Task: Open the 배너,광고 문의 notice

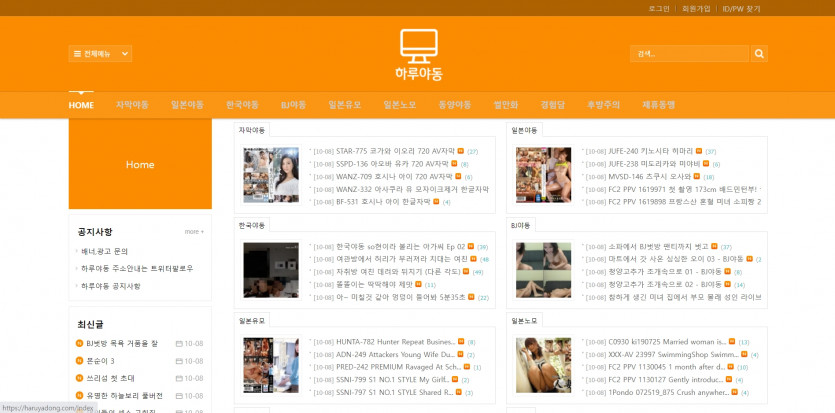Action: [104, 251]
